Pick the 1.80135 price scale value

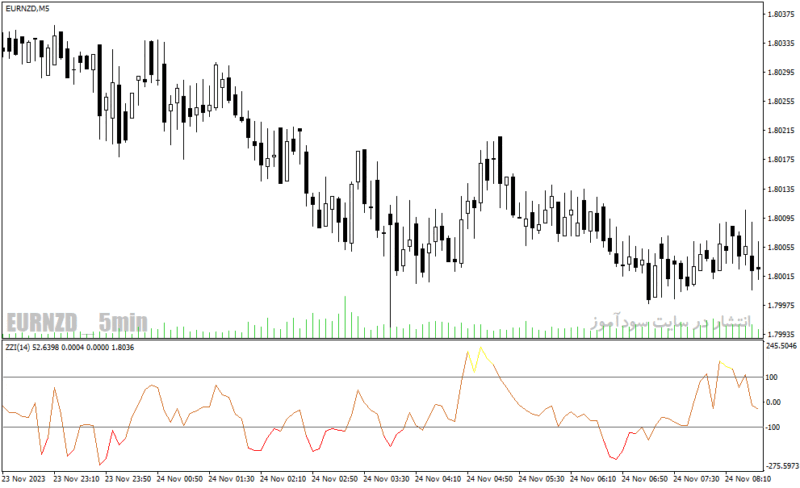[781, 189]
